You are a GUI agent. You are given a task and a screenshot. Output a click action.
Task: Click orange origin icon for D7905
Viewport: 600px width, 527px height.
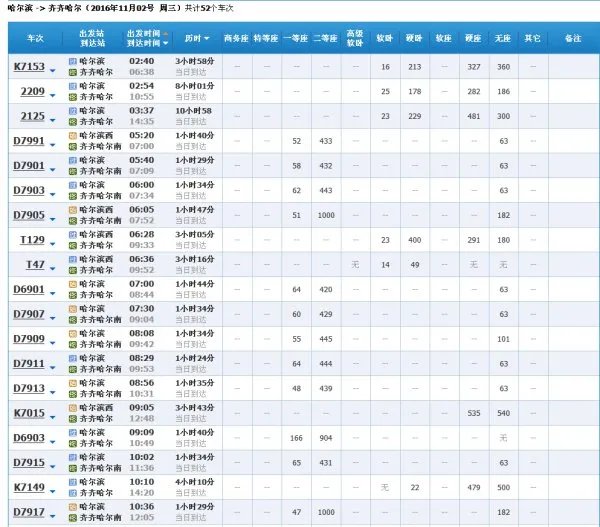point(73,210)
